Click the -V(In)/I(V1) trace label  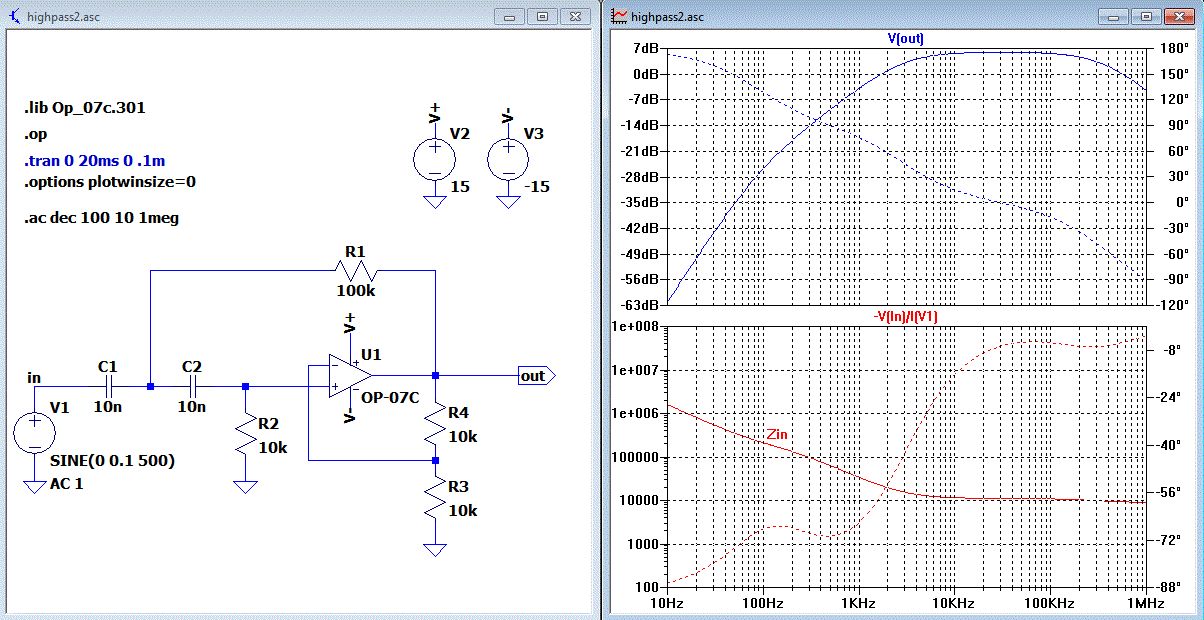[x=905, y=316]
